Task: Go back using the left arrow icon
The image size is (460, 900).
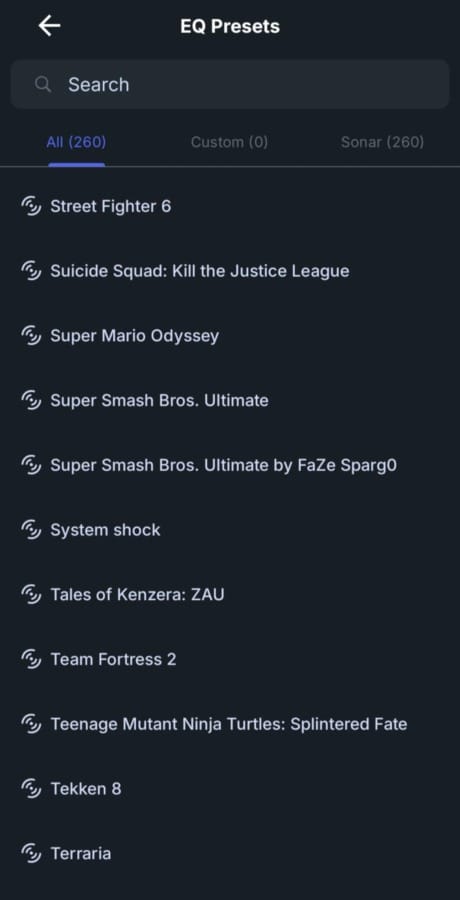Action: 49,26
